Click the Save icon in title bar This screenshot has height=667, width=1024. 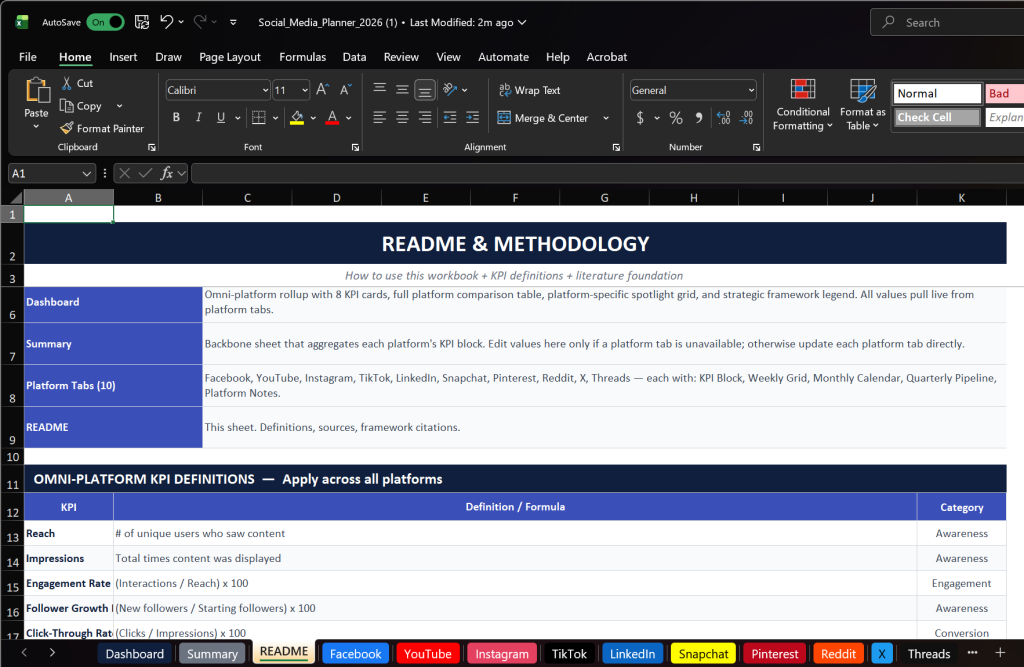pos(142,22)
